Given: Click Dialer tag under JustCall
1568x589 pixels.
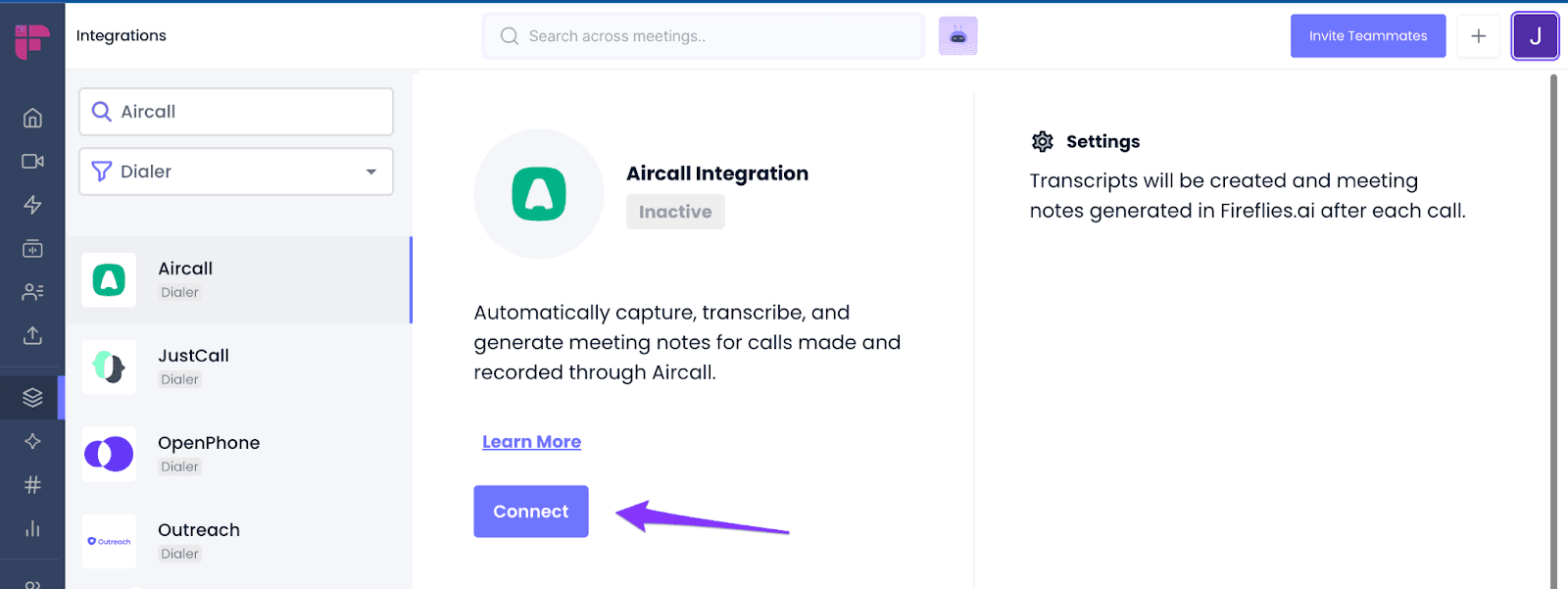Looking at the screenshot, I should point(180,379).
